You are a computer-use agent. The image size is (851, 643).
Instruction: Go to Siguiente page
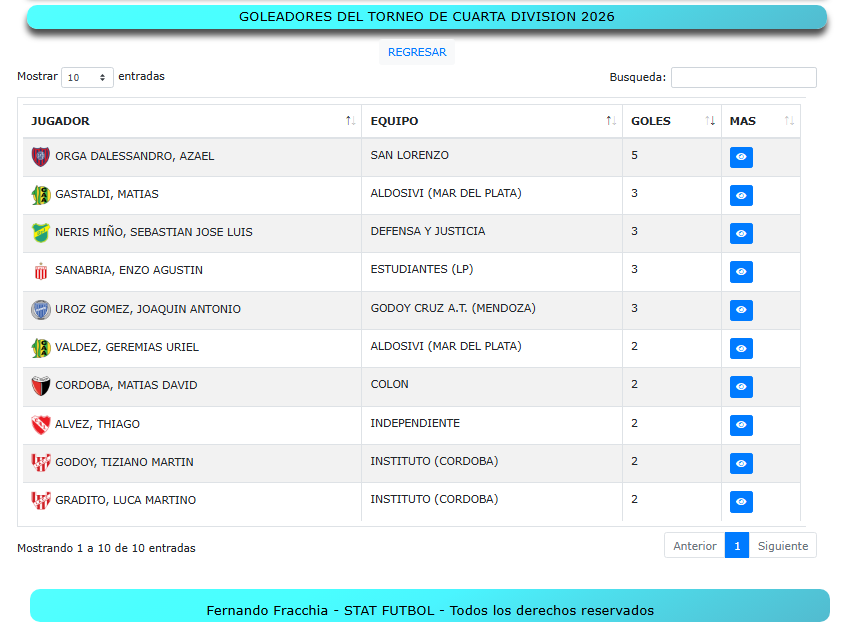783,546
